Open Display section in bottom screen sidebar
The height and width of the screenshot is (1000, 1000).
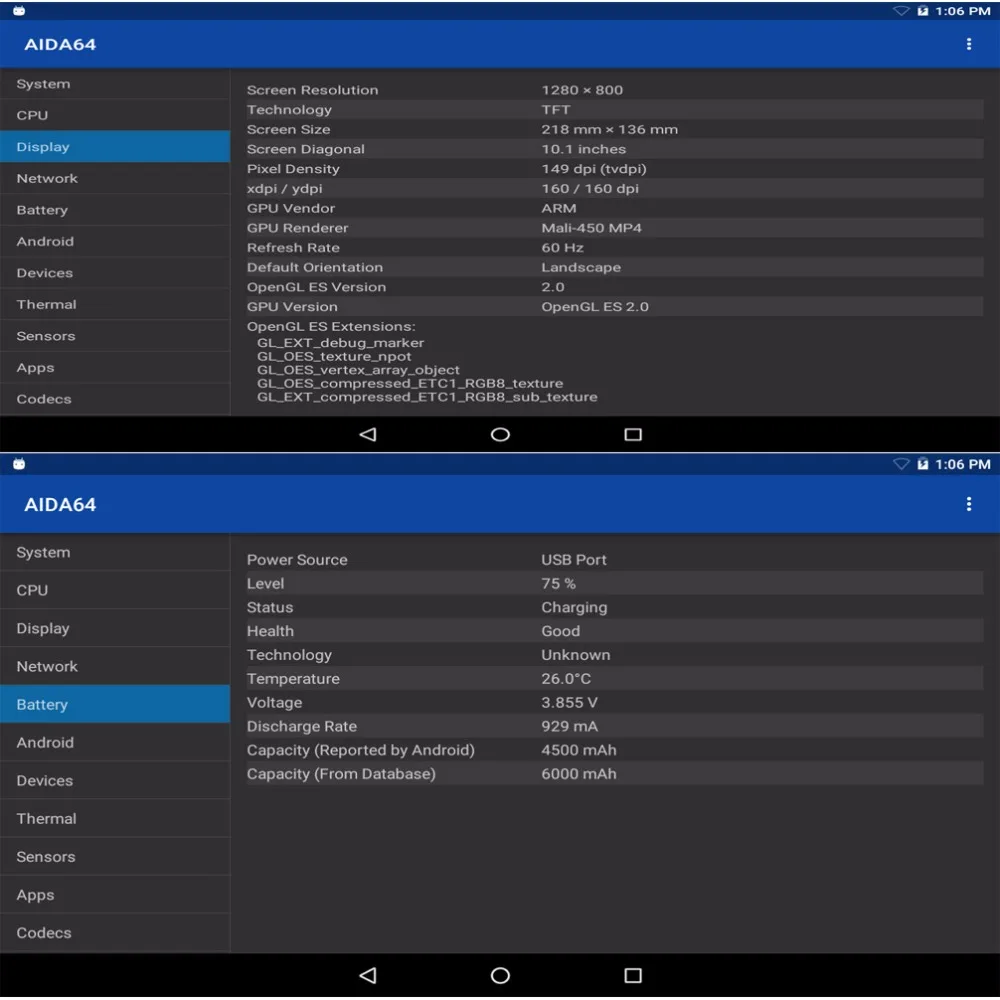pos(115,628)
